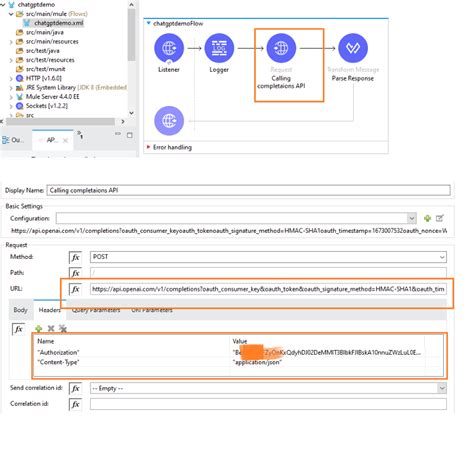Expand the src/main/resources folder

(x=11, y=42)
